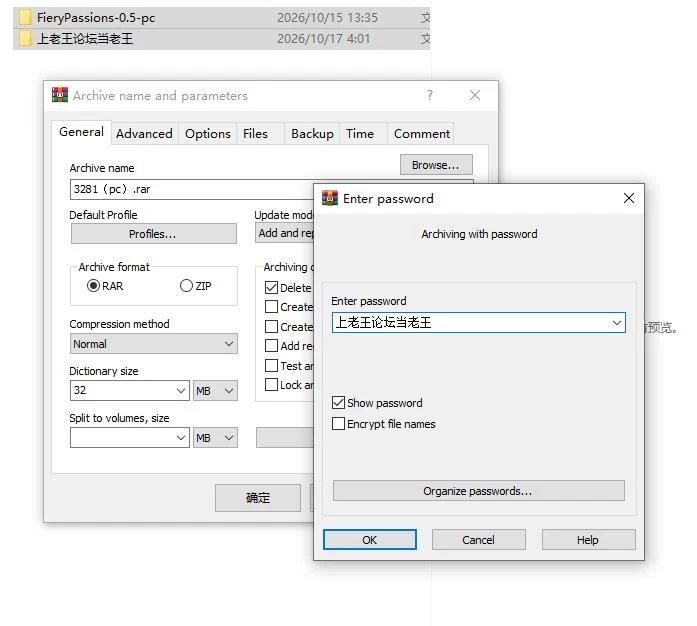The height and width of the screenshot is (626, 697).
Task: Click the FieryPassions-0.5-pc folder icon
Action: coord(25,18)
